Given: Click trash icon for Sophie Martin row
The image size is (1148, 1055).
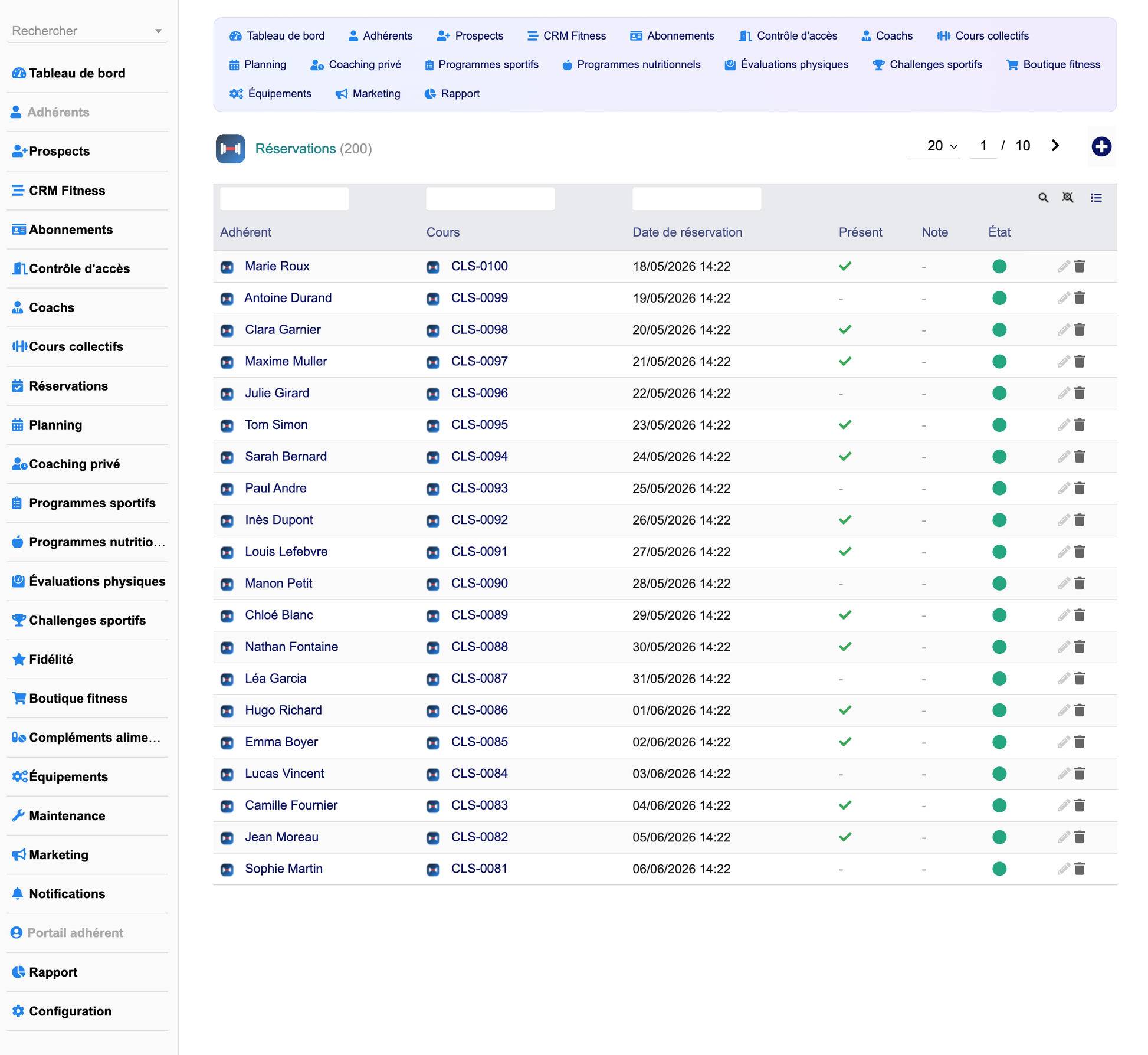Looking at the screenshot, I should tap(1080, 869).
